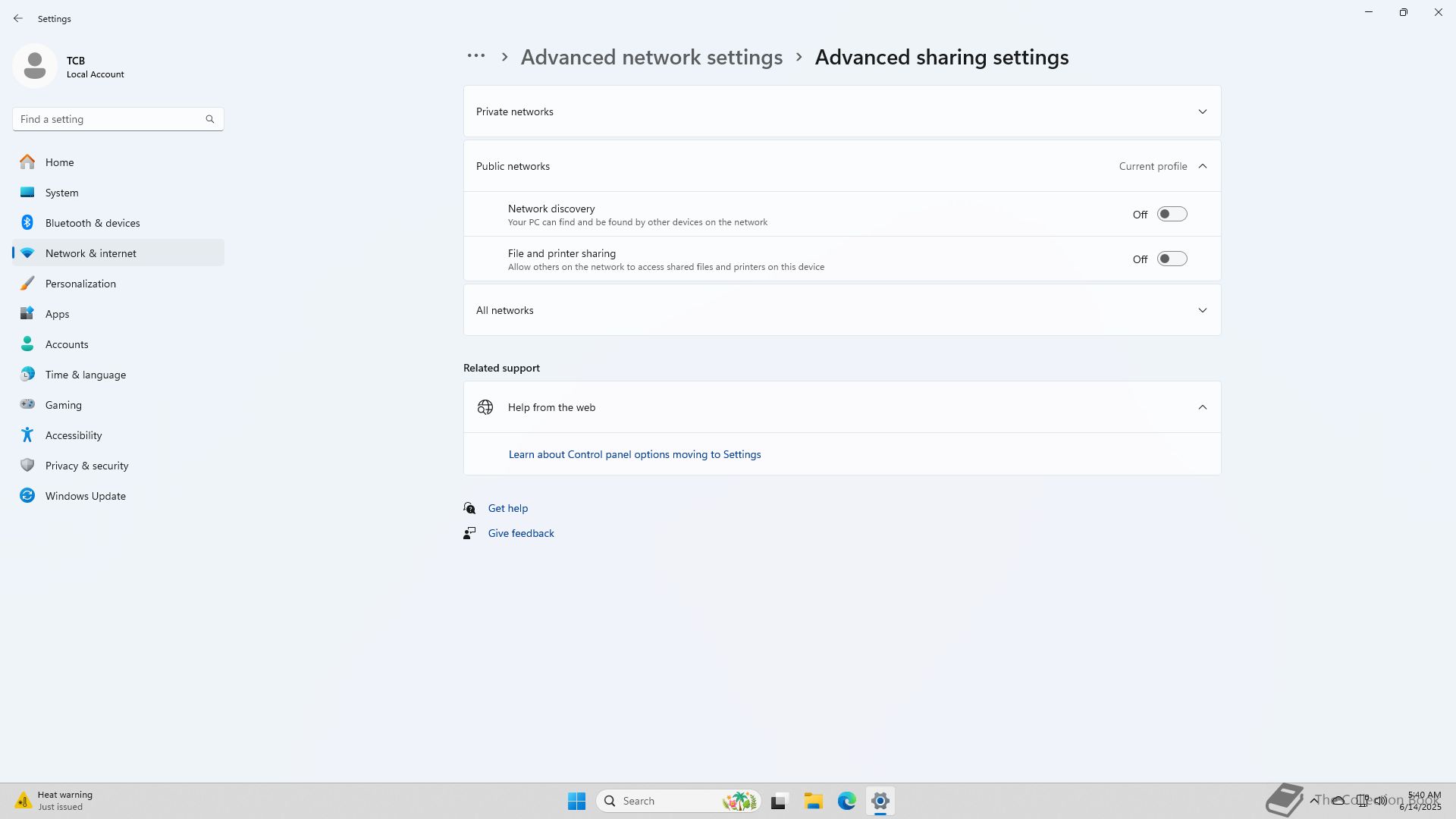Click the Give feedback link
This screenshot has height=819, width=1456.
pos(520,533)
